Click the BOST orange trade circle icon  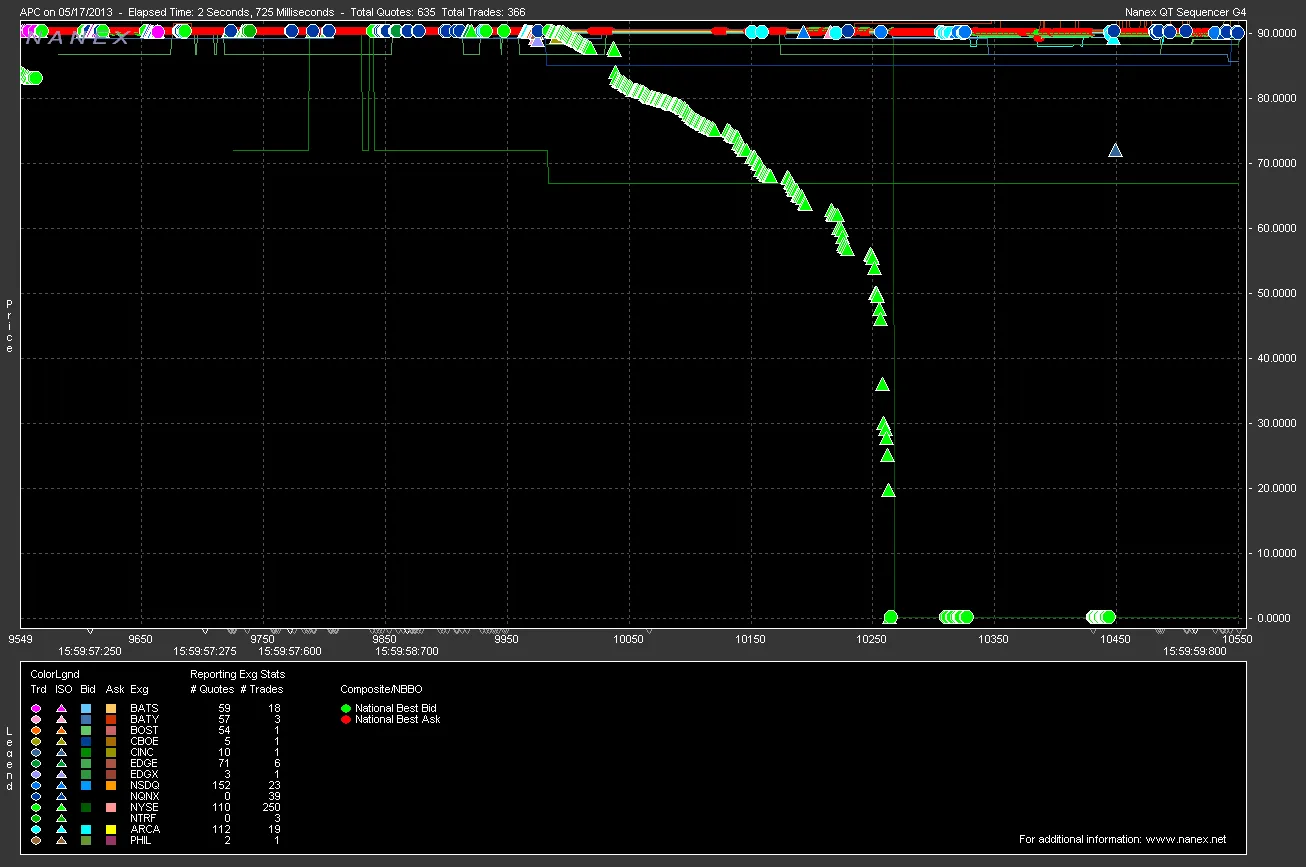(x=37, y=730)
